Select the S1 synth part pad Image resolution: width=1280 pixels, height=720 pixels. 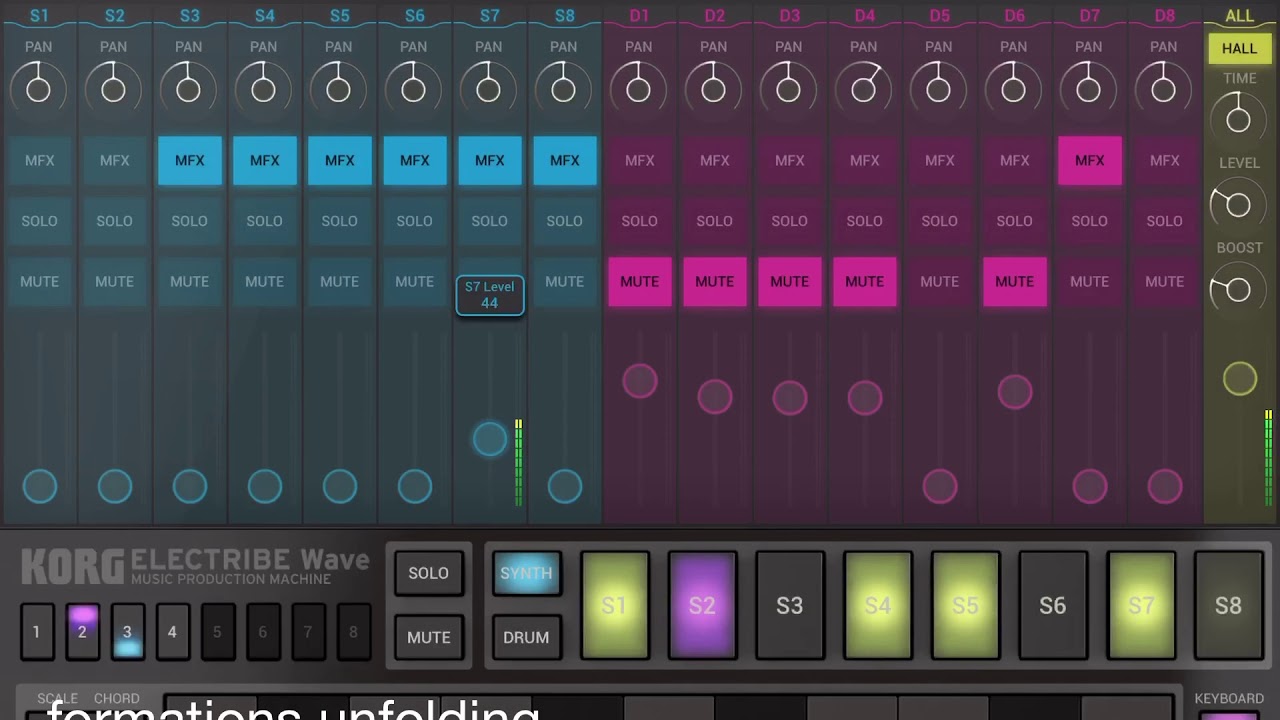click(x=614, y=605)
